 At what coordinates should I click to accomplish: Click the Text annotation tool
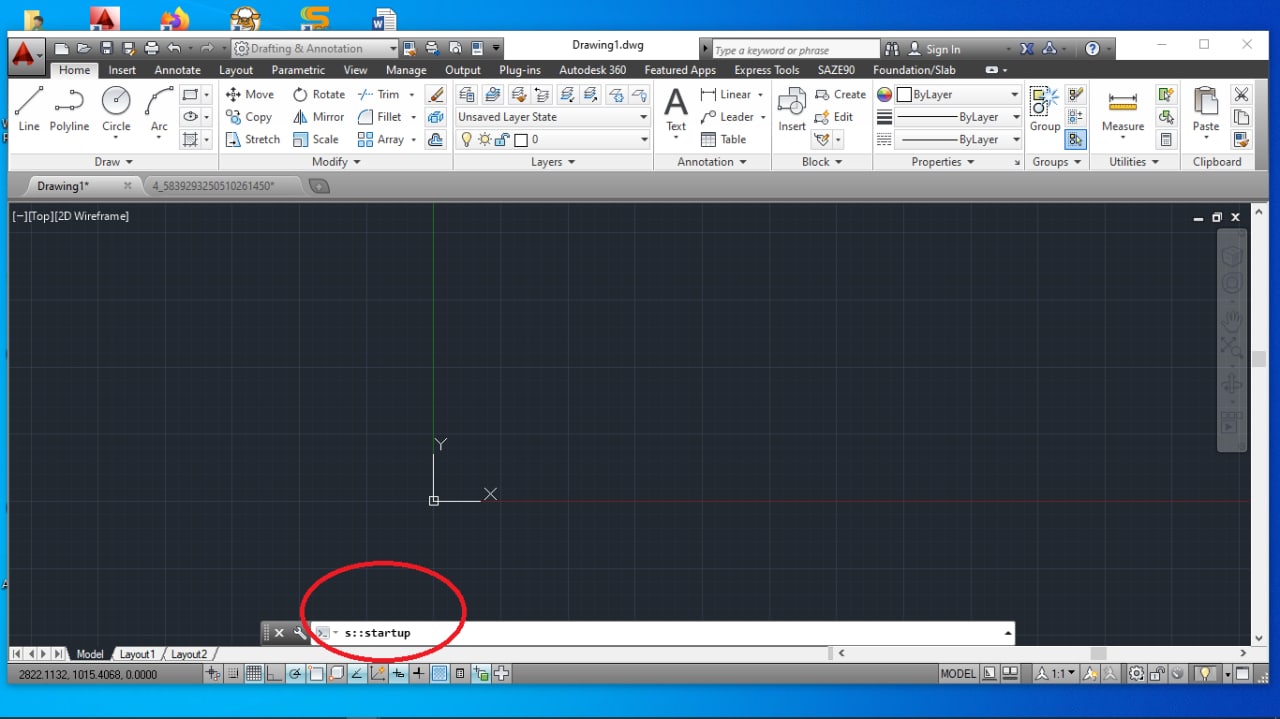(x=676, y=108)
